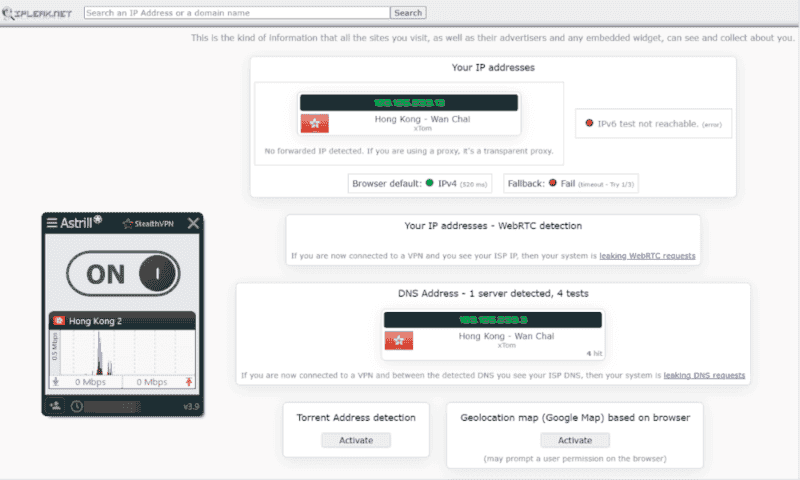Image resolution: width=800 pixels, height=480 pixels.
Task: Select the Hong Kong 2 server bar
Action: (x=122, y=321)
